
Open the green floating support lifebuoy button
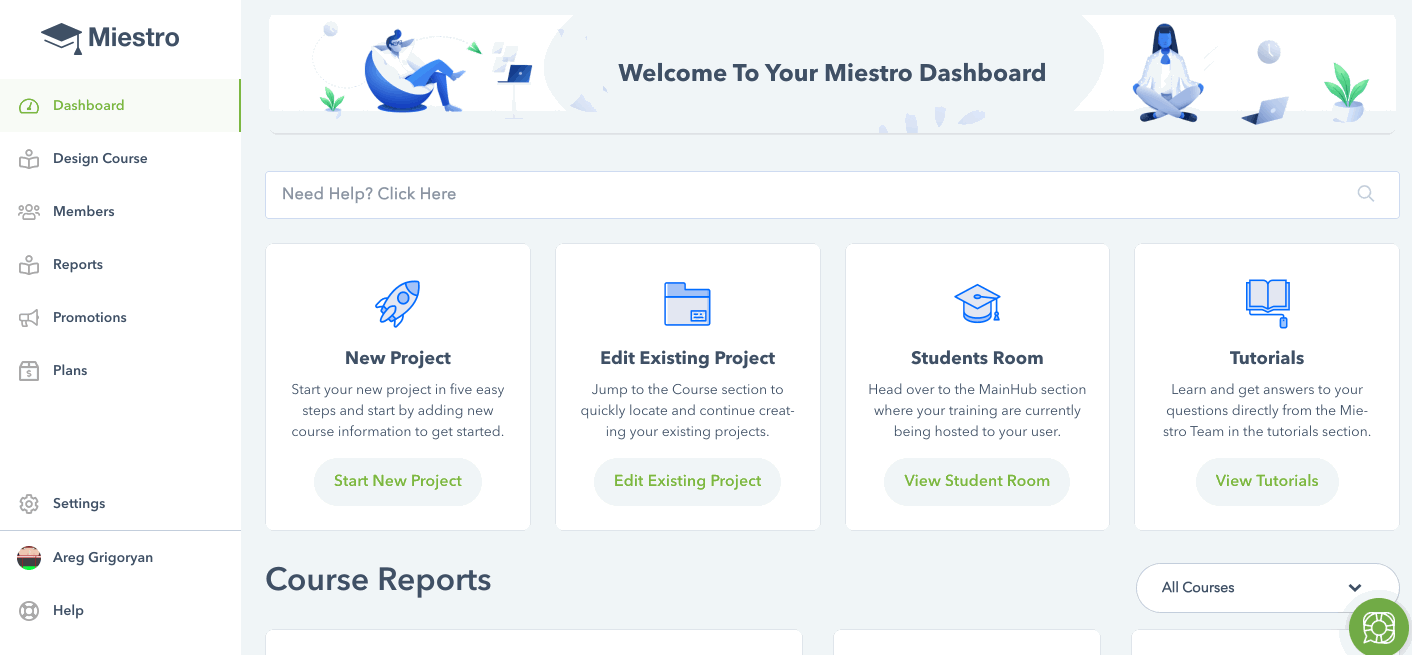point(1379,627)
